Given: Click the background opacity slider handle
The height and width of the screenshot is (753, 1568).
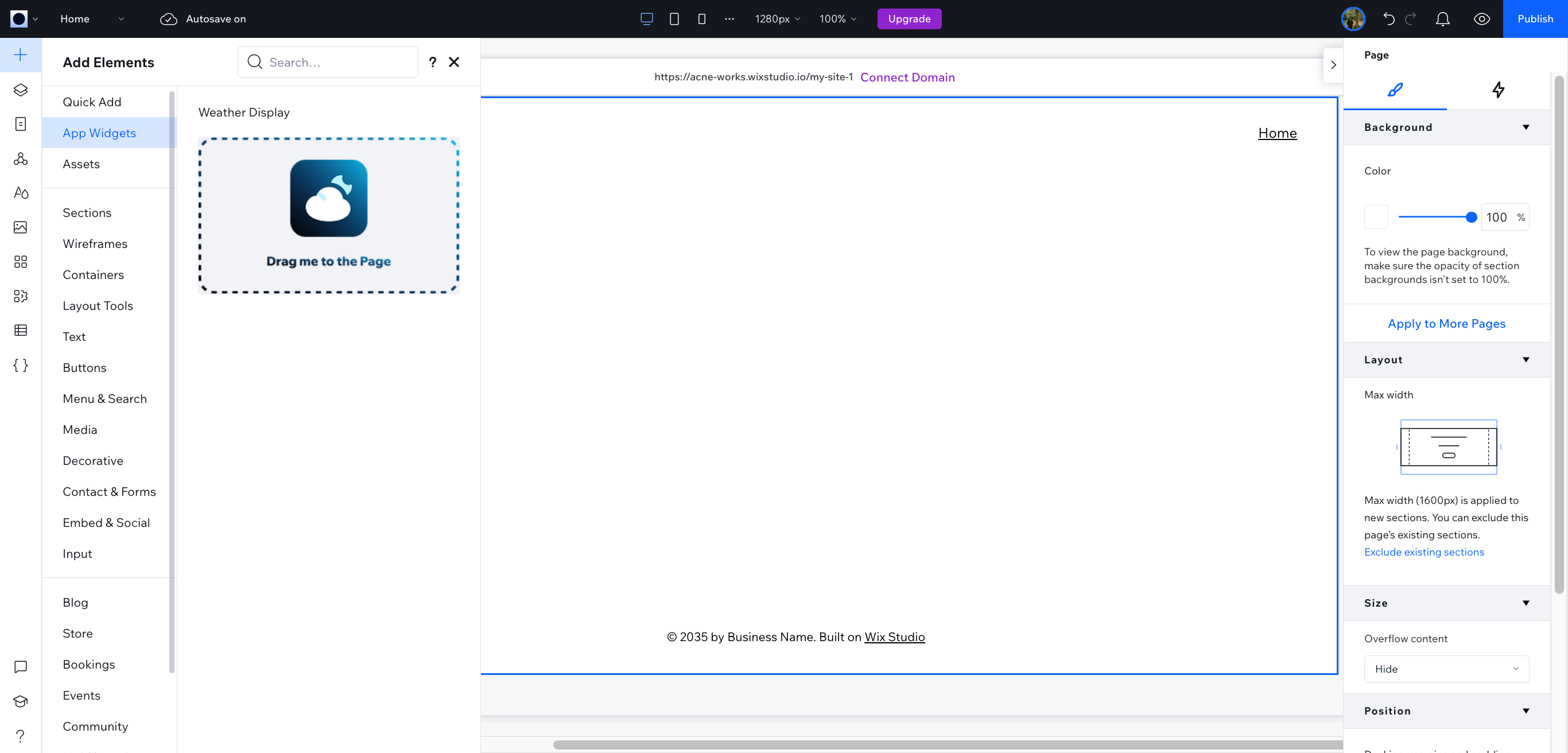Looking at the screenshot, I should pyautogui.click(x=1471, y=218).
